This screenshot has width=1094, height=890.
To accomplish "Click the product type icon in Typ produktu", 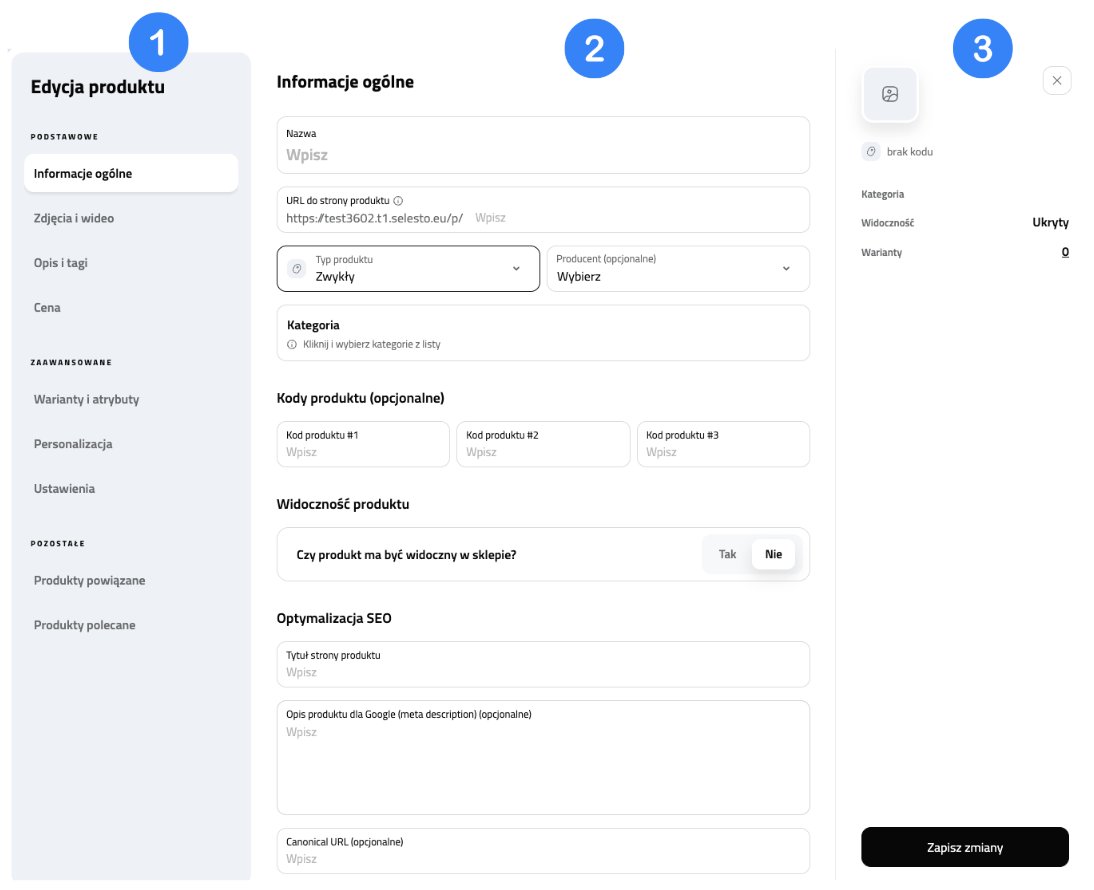I will (296, 268).
